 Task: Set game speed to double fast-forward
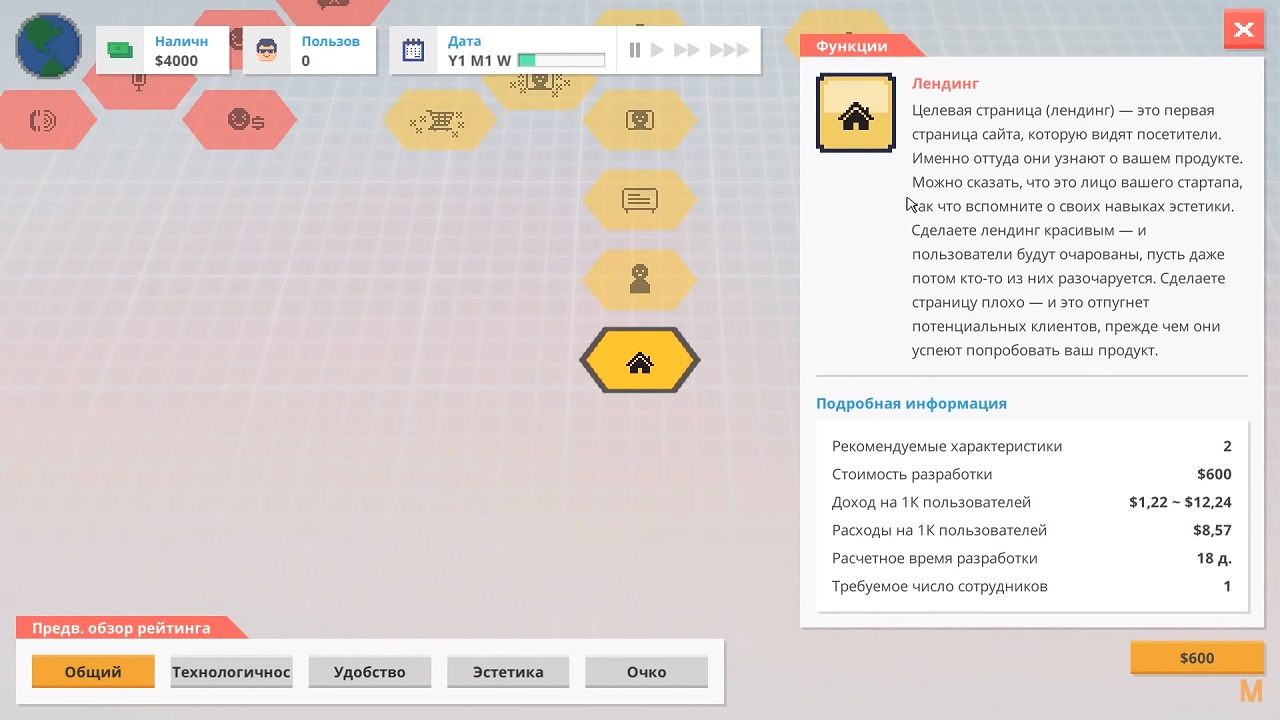[x=687, y=50]
